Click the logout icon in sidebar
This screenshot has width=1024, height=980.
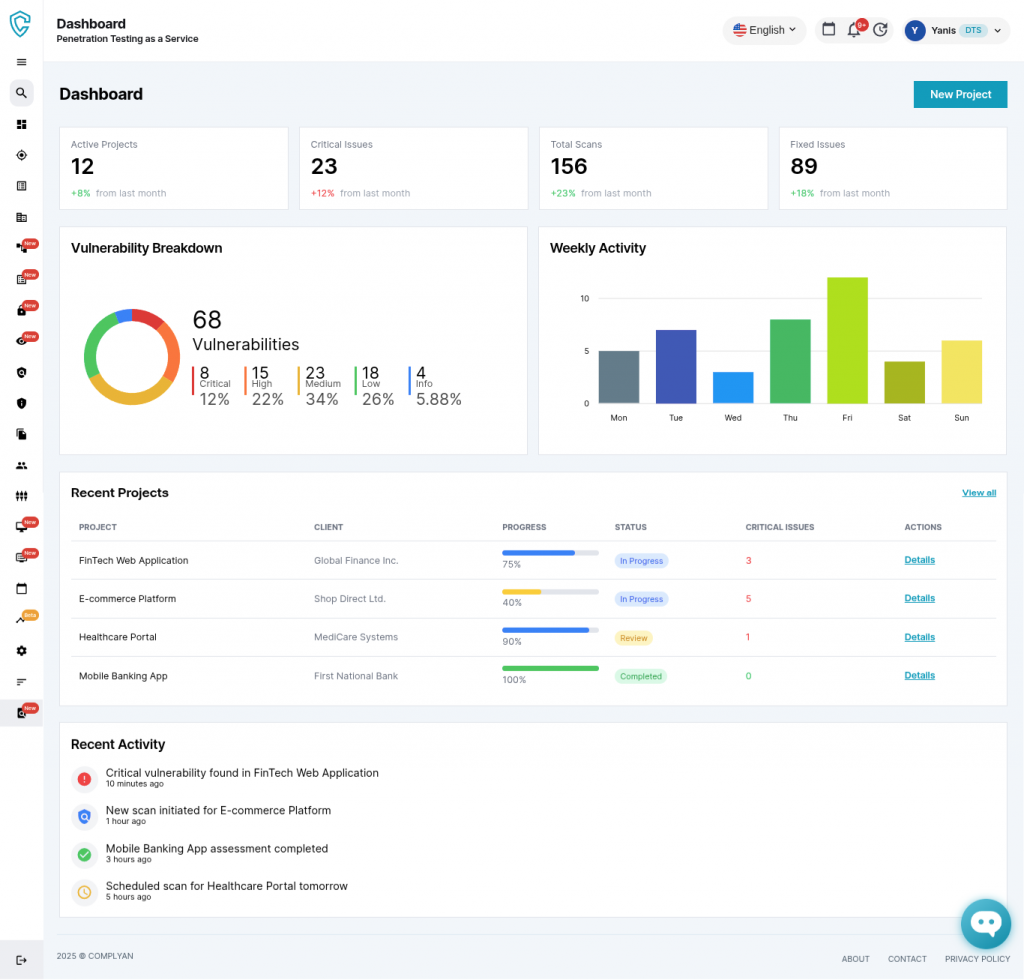(21, 960)
